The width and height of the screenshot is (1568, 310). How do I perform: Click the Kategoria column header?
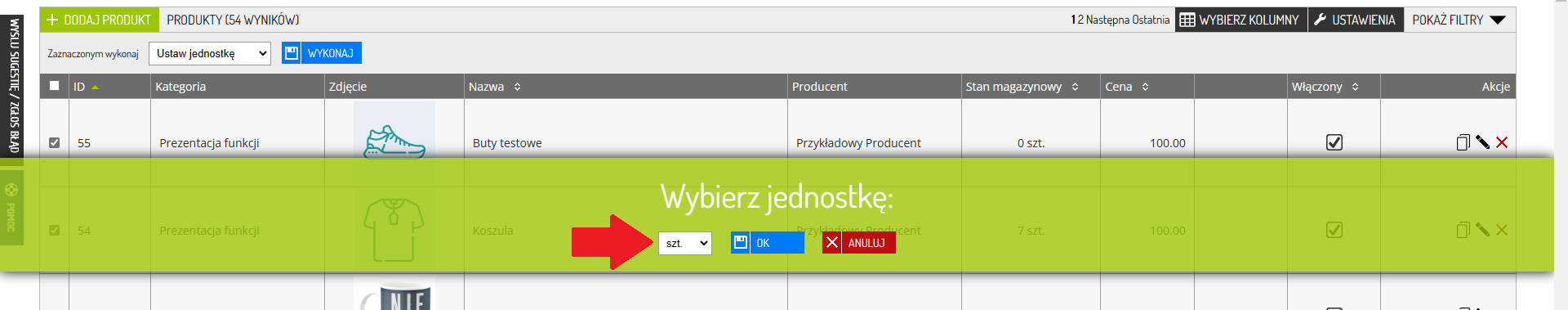pyautogui.click(x=180, y=87)
